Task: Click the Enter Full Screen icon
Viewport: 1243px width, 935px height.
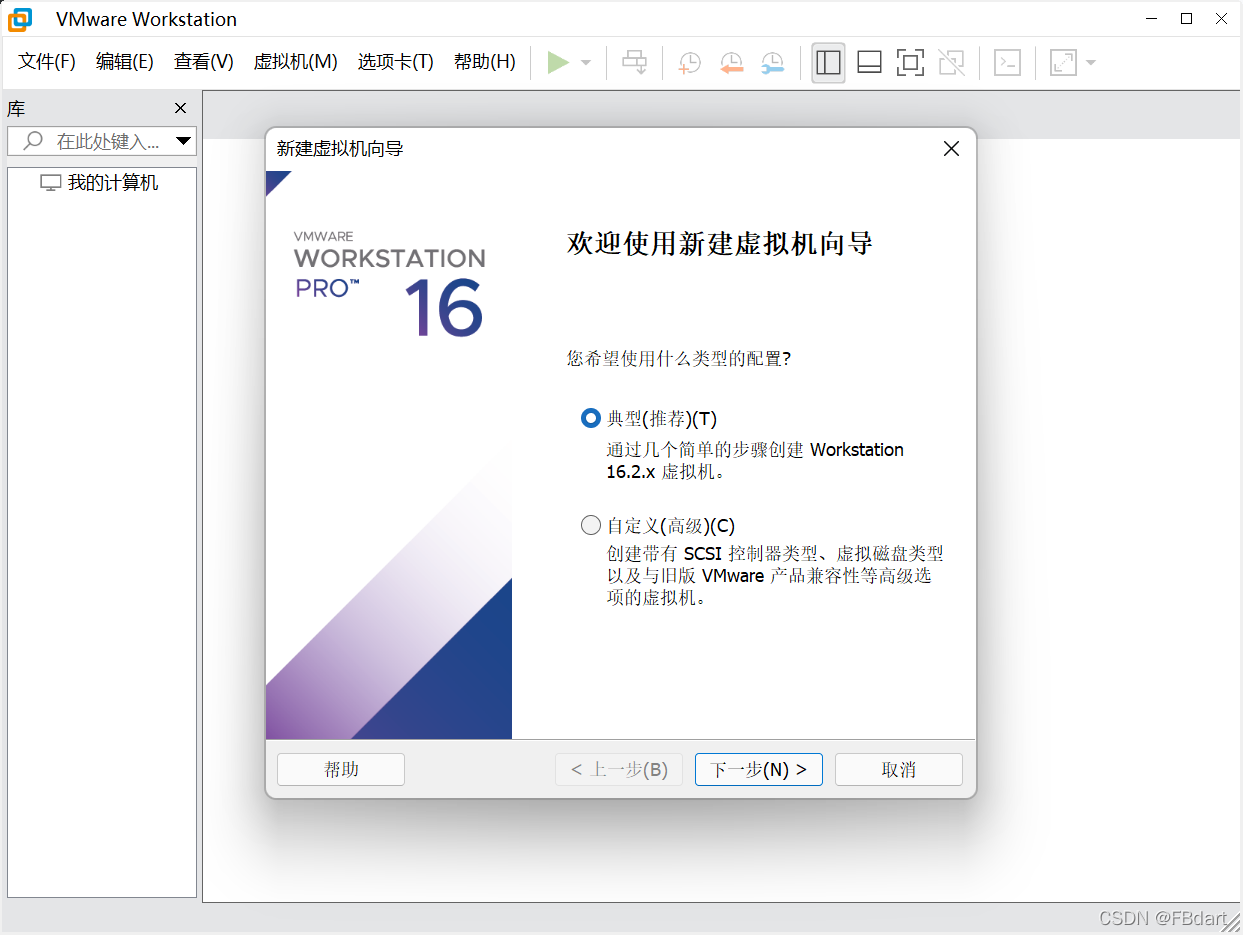Action: [x=910, y=62]
